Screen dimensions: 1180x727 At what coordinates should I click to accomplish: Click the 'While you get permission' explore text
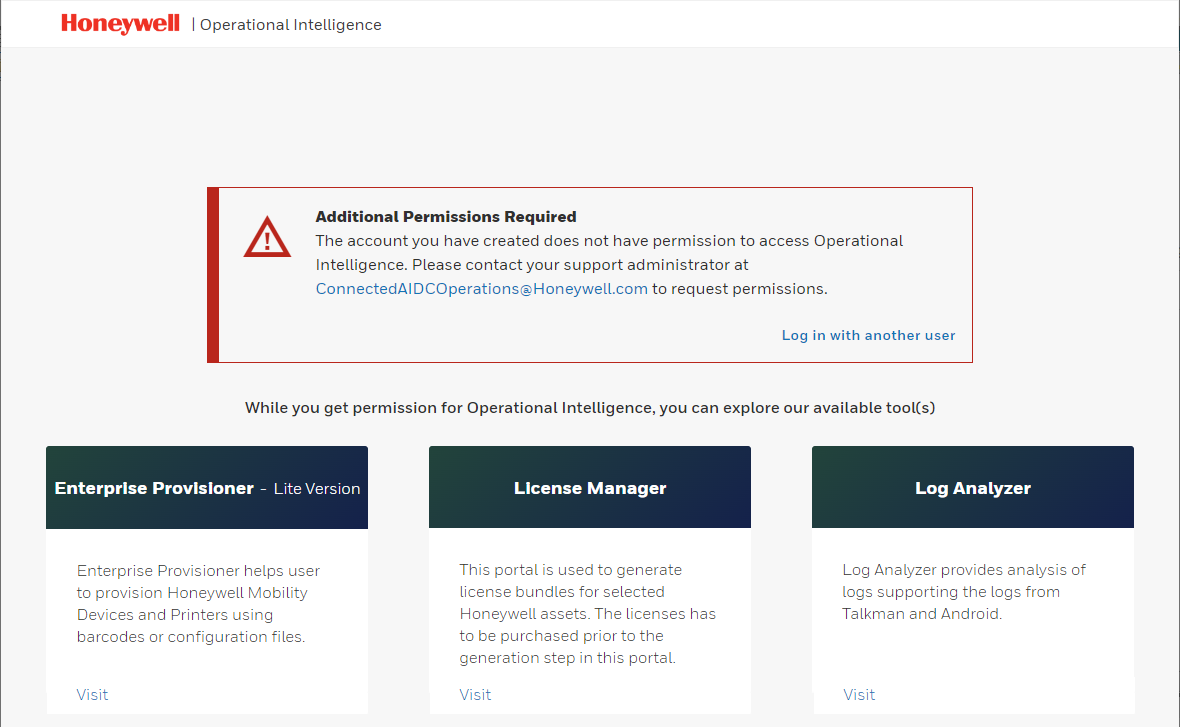(x=590, y=408)
